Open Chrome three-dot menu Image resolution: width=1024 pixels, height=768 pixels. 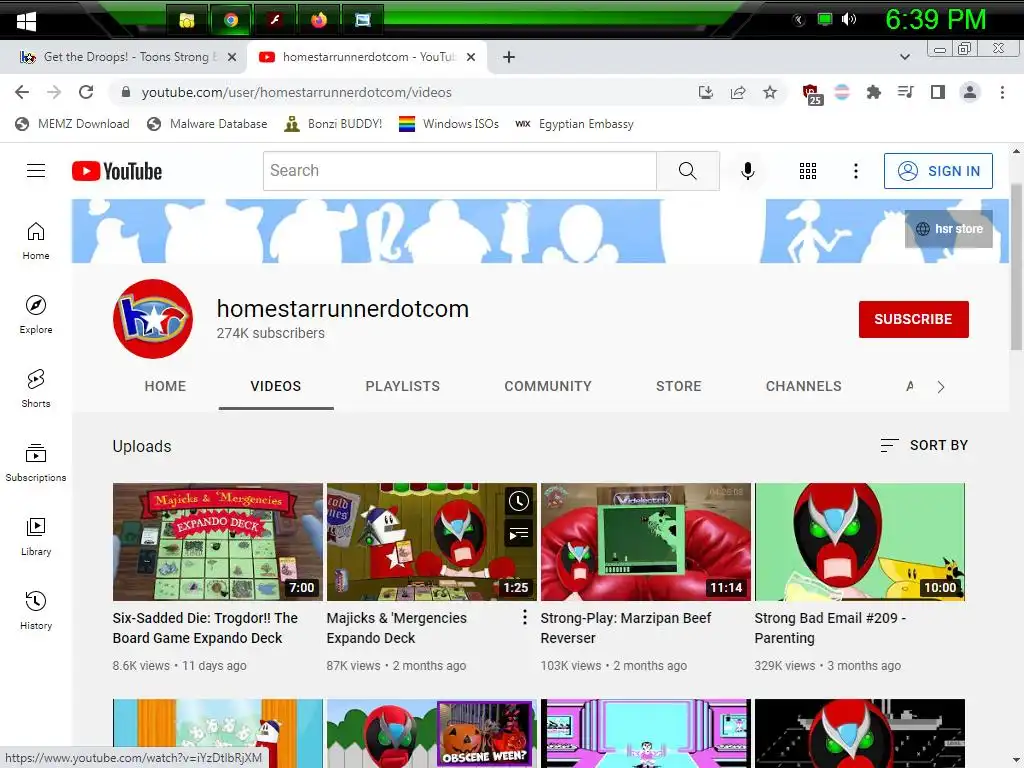pos(1002,92)
